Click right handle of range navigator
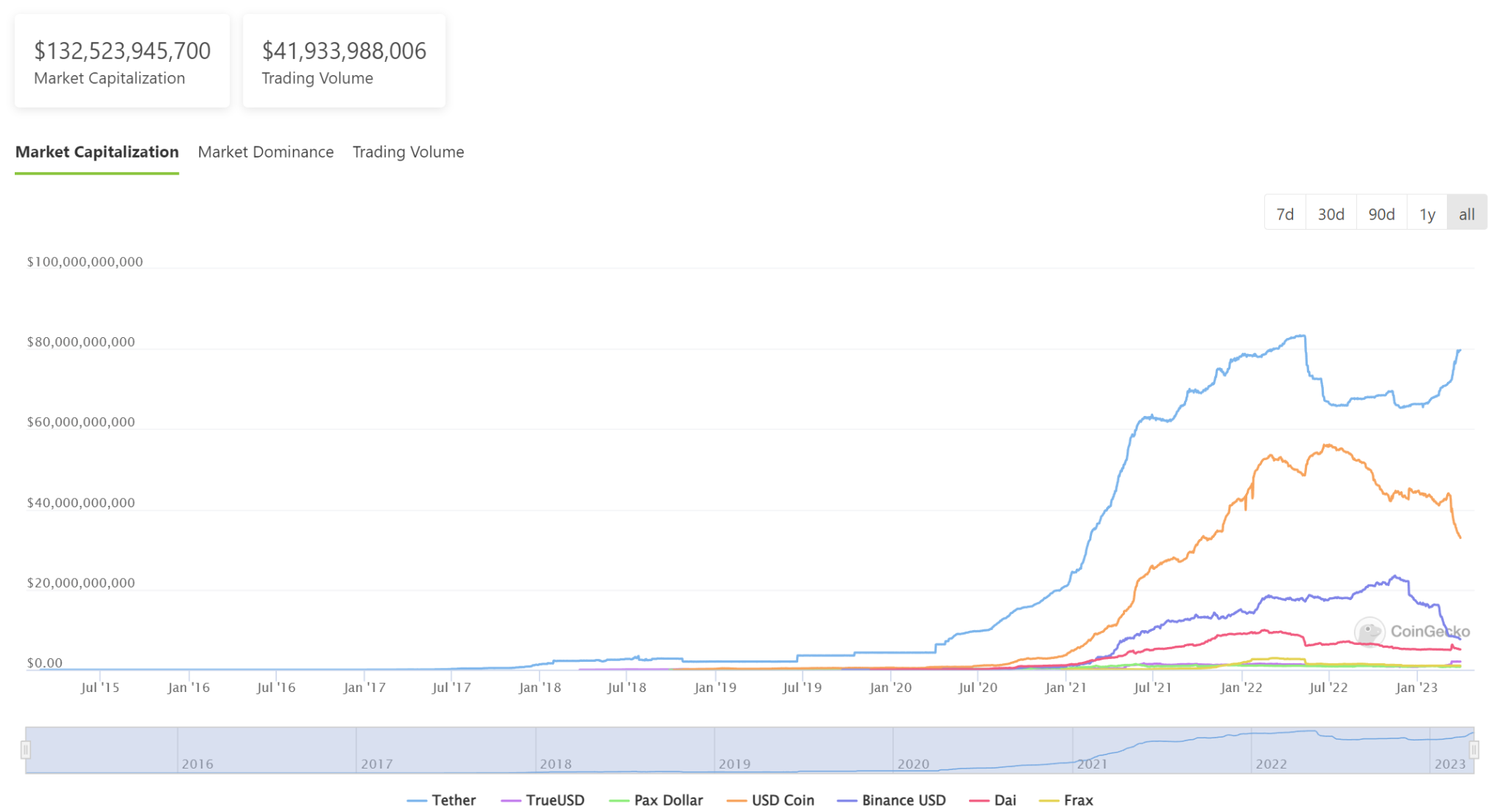 (x=1473, y=750)
